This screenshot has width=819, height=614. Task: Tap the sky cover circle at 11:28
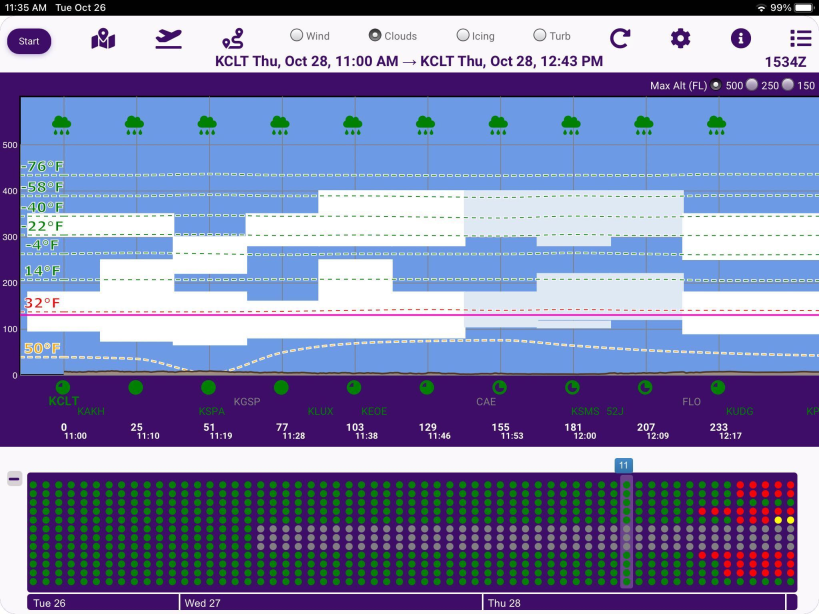[x=281, y=387]
